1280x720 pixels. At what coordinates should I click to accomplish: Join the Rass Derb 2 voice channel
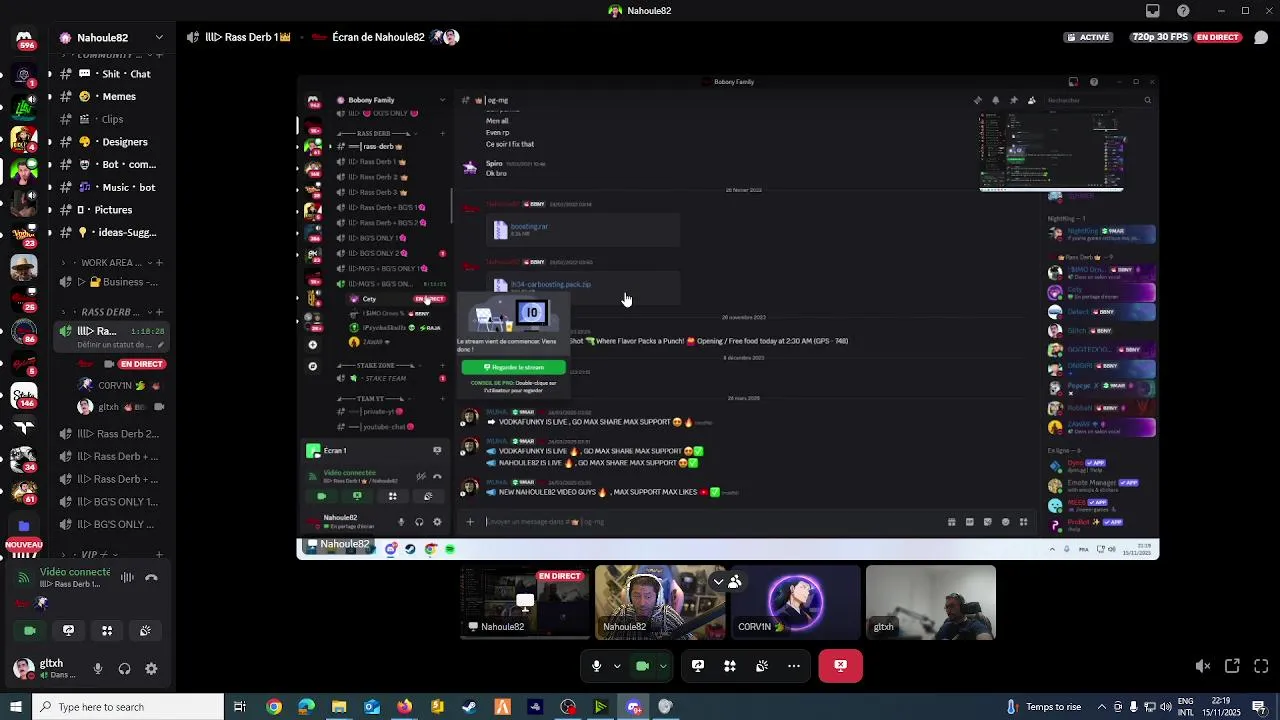[x=114, y=434]
